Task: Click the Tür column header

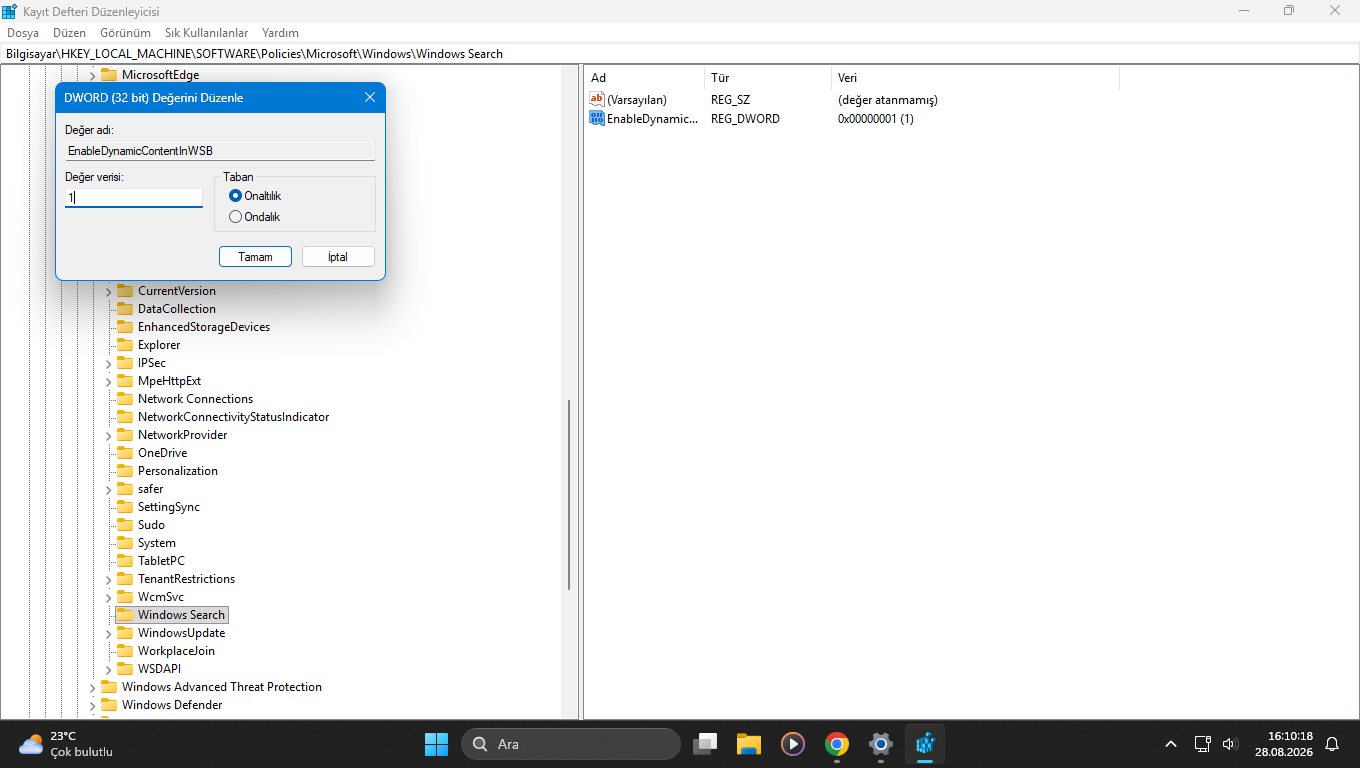Action: point(768,78)
